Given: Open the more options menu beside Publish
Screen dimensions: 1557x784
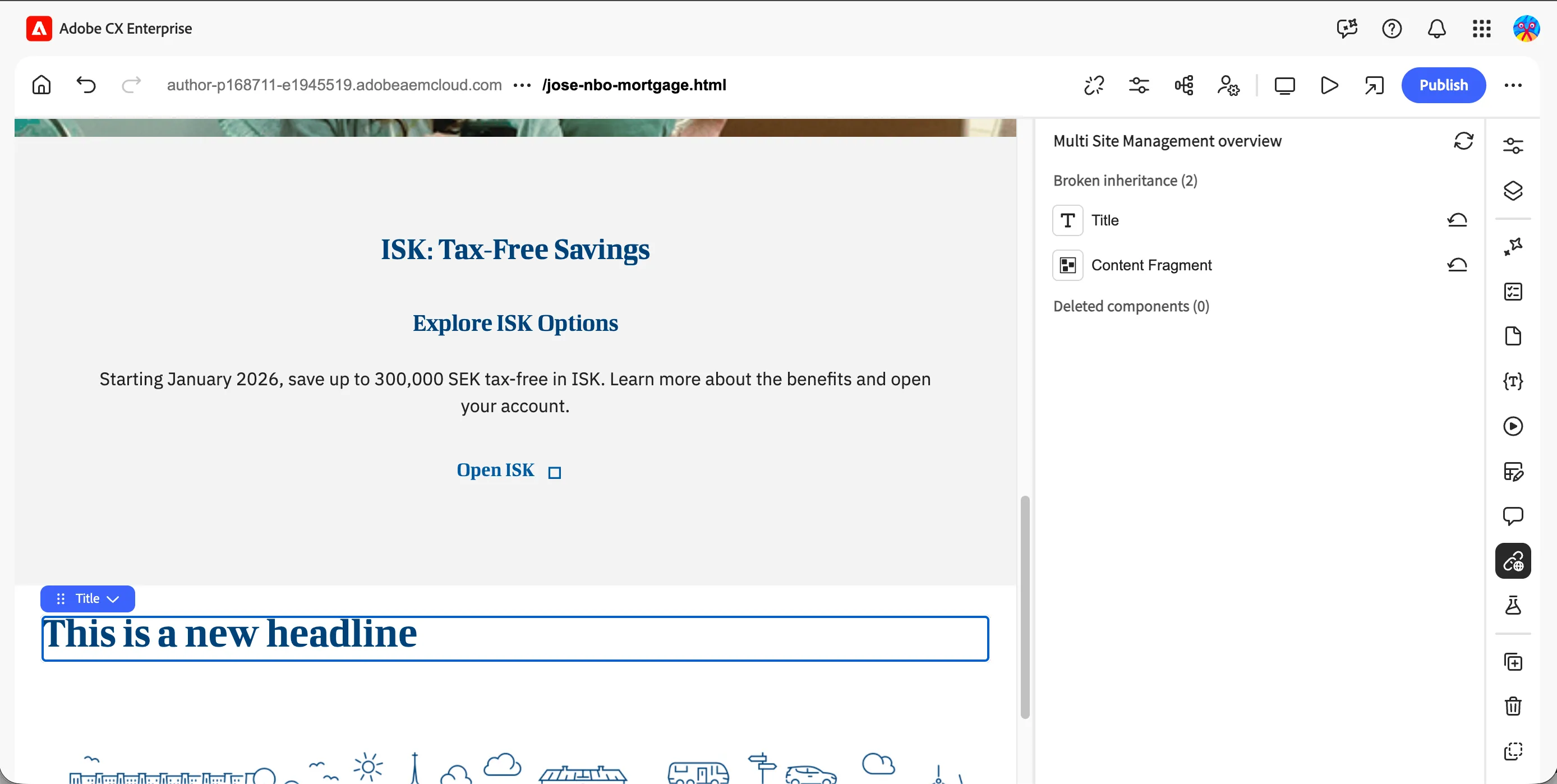Looking at the screenshot, I should coord(1513,85).
